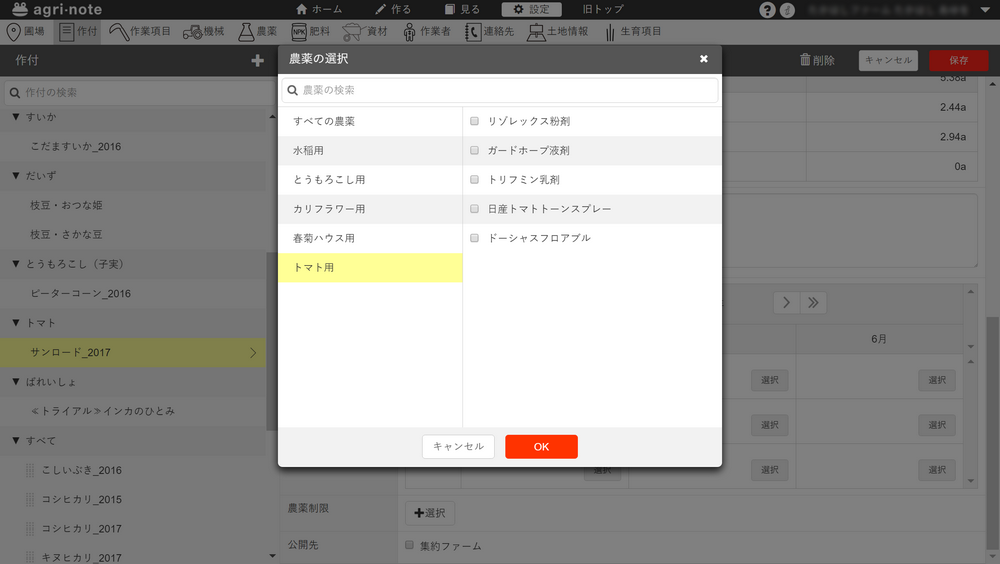Image resolution: width=1000 pixels, height=564 pixels.
Task: Open the account dropdown arrow
Action: point(985,10)
